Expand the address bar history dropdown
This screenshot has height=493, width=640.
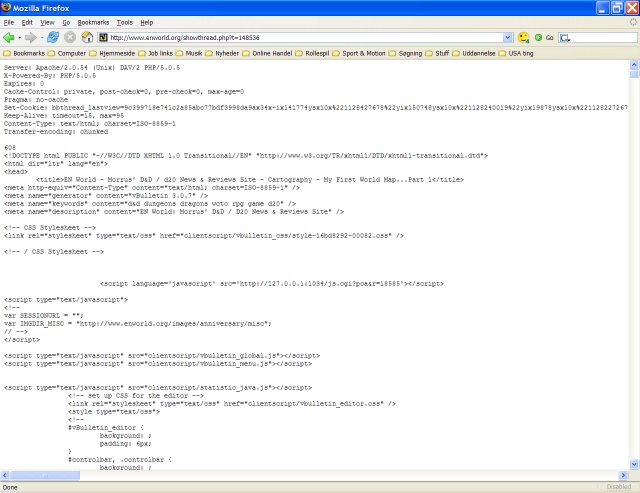[507, 38]
